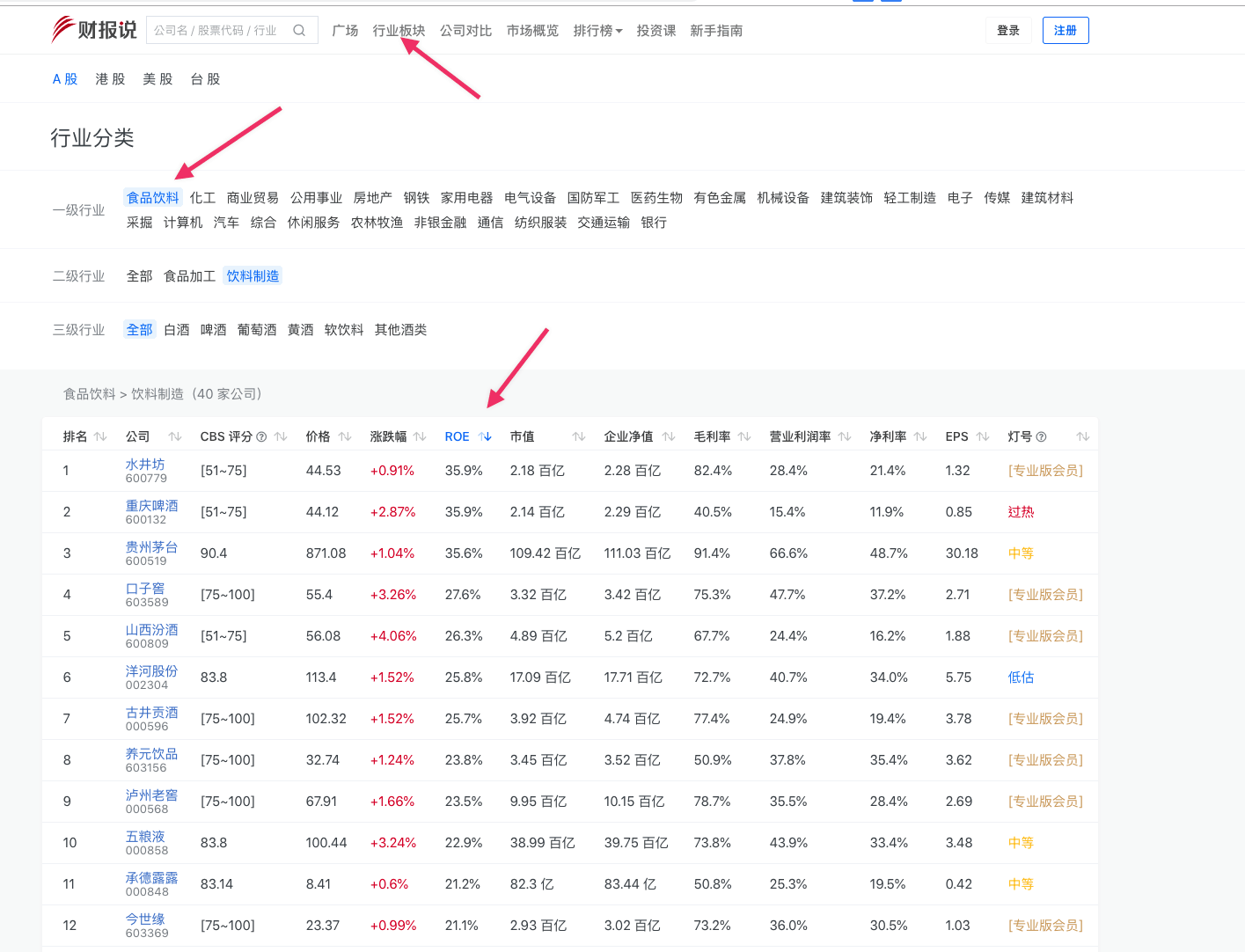Open 承德露露 company page
1245x952 pixels.
(x=151, y=877)
